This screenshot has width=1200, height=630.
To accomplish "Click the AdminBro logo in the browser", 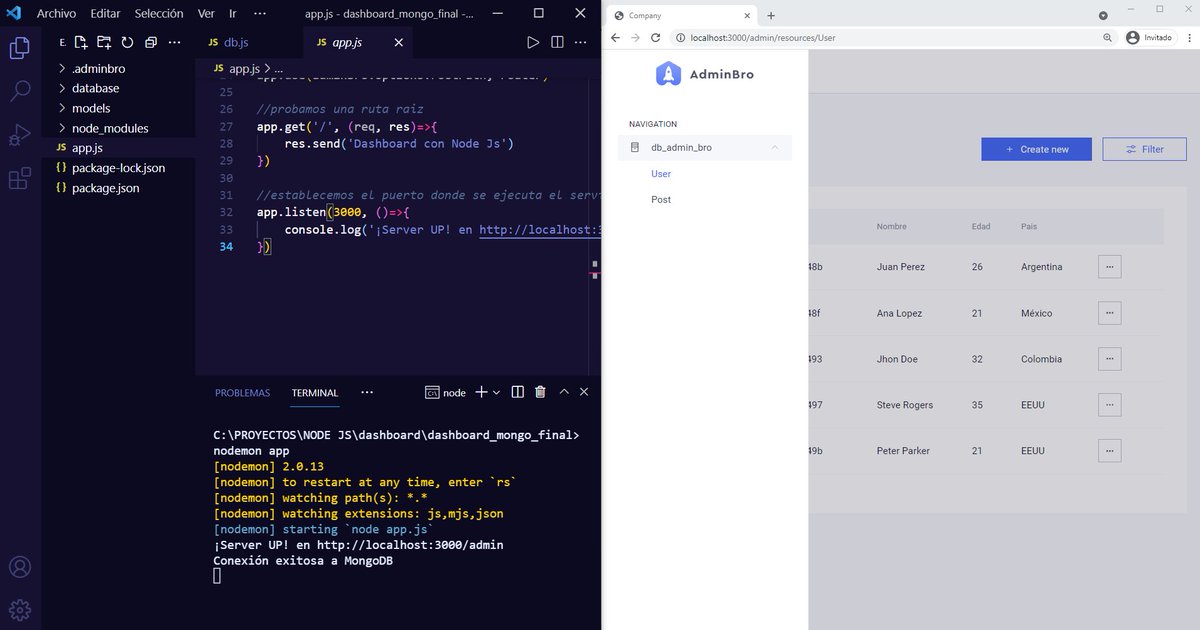I will pyautogui.click(x=705, y=74).
